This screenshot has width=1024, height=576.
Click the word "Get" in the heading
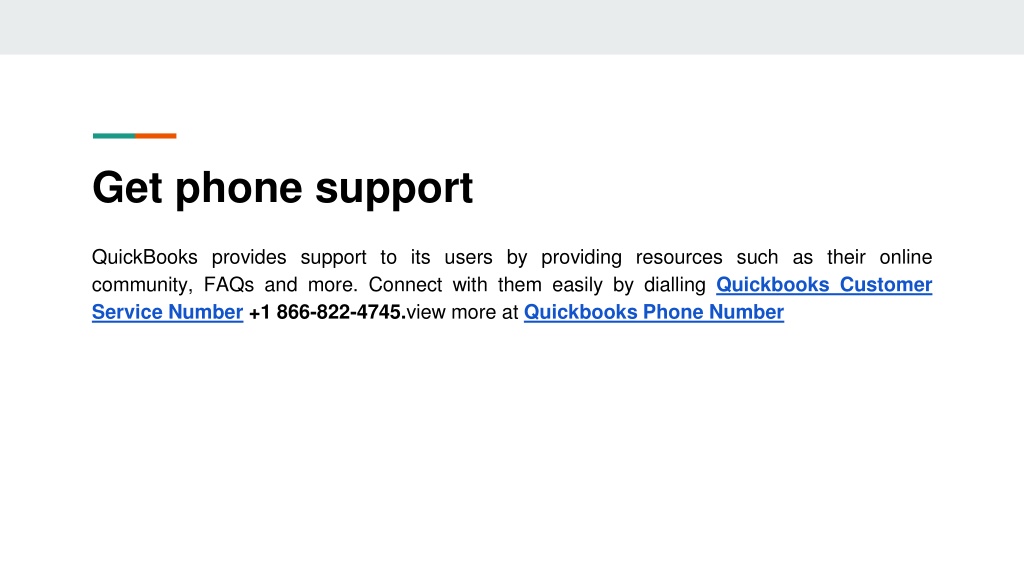(x=127, y=188)
